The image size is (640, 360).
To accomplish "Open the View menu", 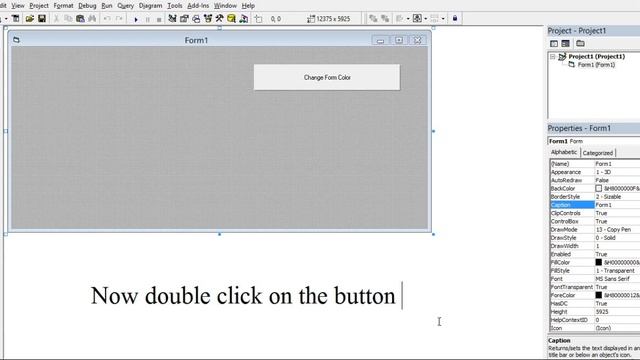I will coord(18,6).
